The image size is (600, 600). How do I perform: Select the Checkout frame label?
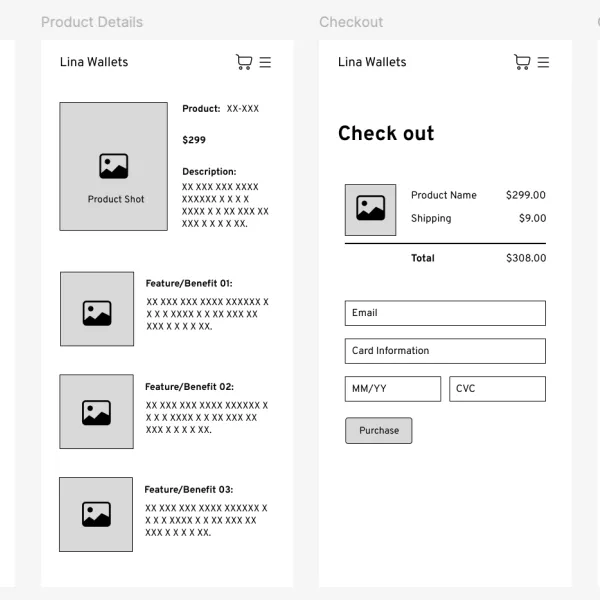(351, 22)
